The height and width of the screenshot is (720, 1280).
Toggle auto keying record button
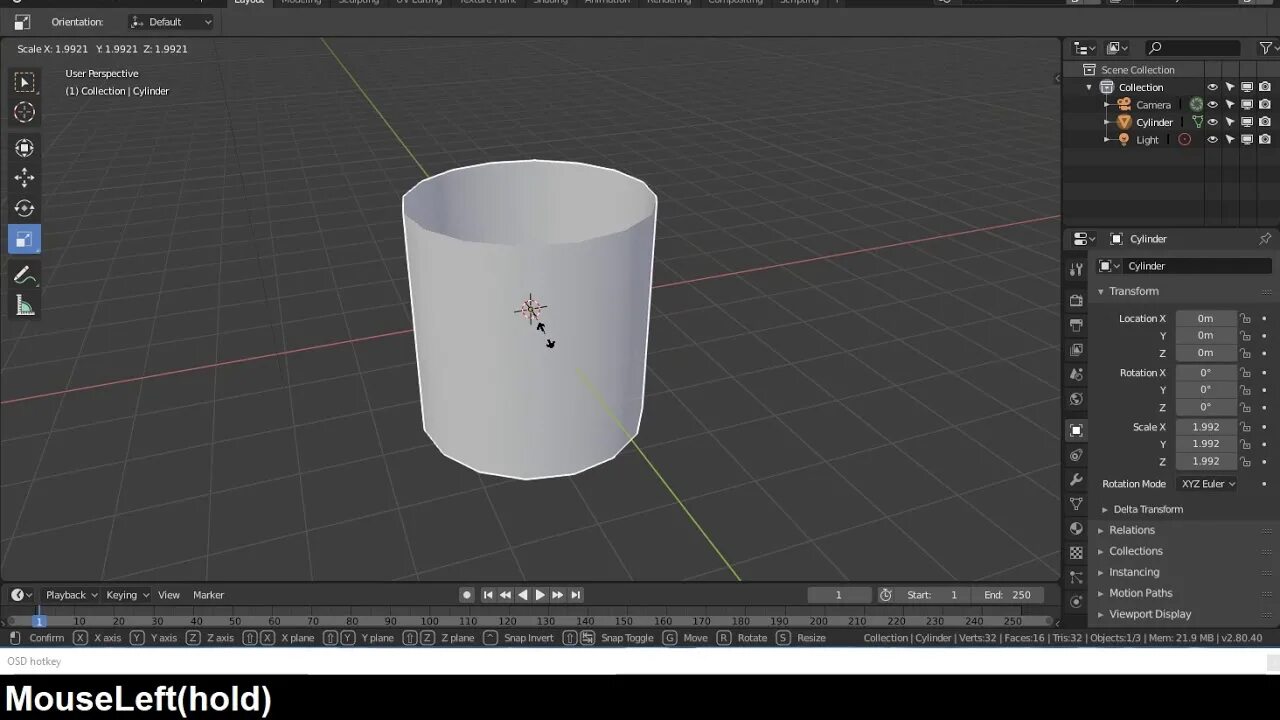466,595
